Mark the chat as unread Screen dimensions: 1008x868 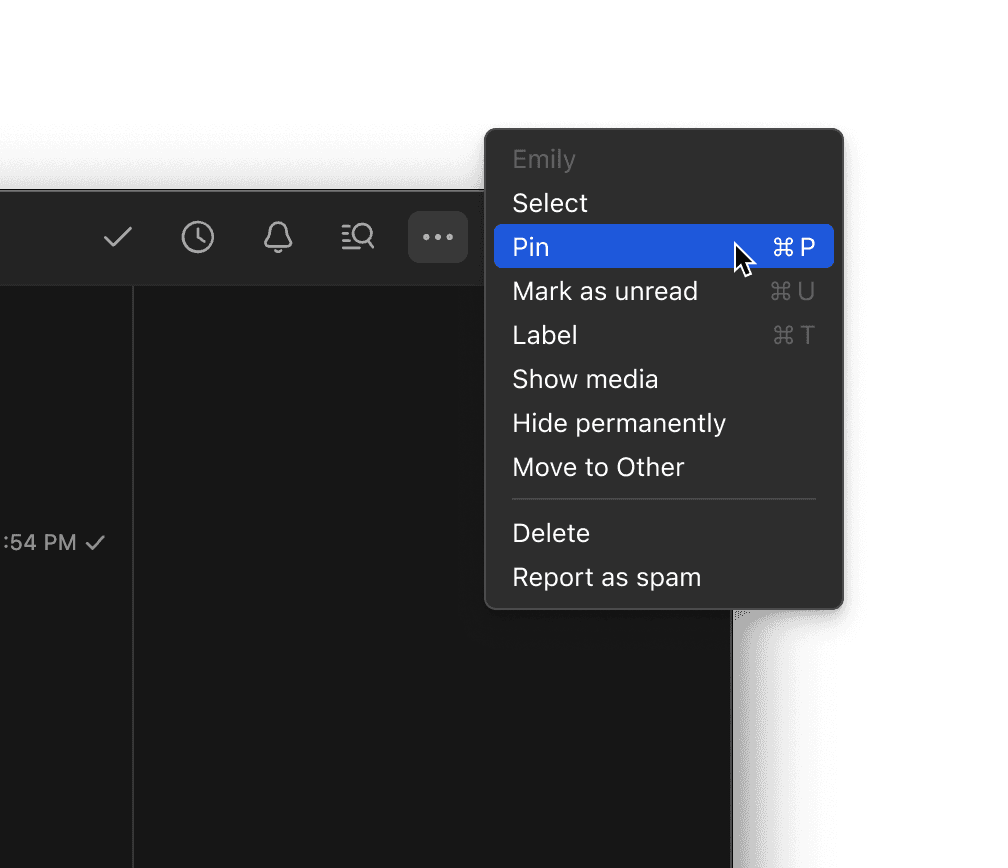click(x=605, y=291)
